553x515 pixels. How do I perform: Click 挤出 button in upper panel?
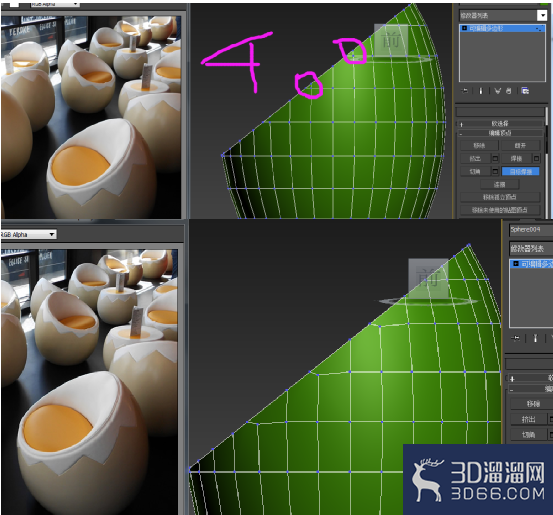[x=475, y=158]
